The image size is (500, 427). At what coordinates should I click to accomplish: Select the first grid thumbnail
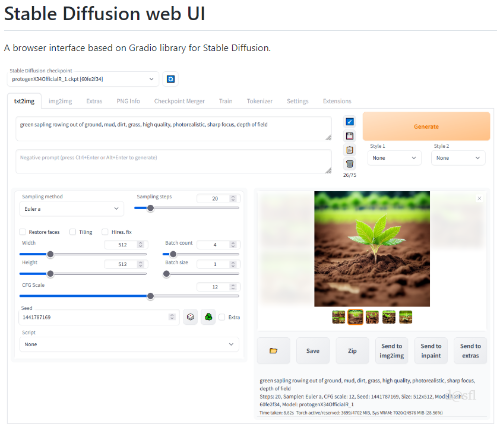(x=339, y=317)
